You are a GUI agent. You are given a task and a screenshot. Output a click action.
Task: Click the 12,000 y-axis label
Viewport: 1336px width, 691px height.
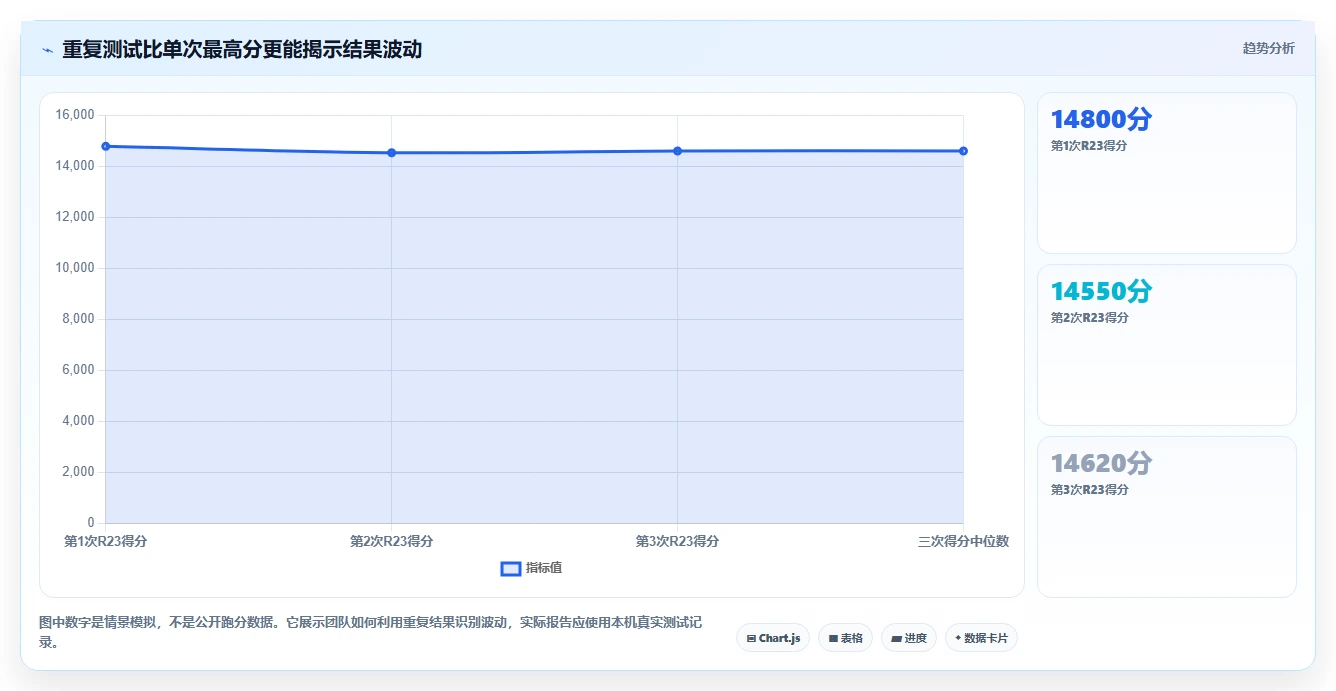(75, 217)
